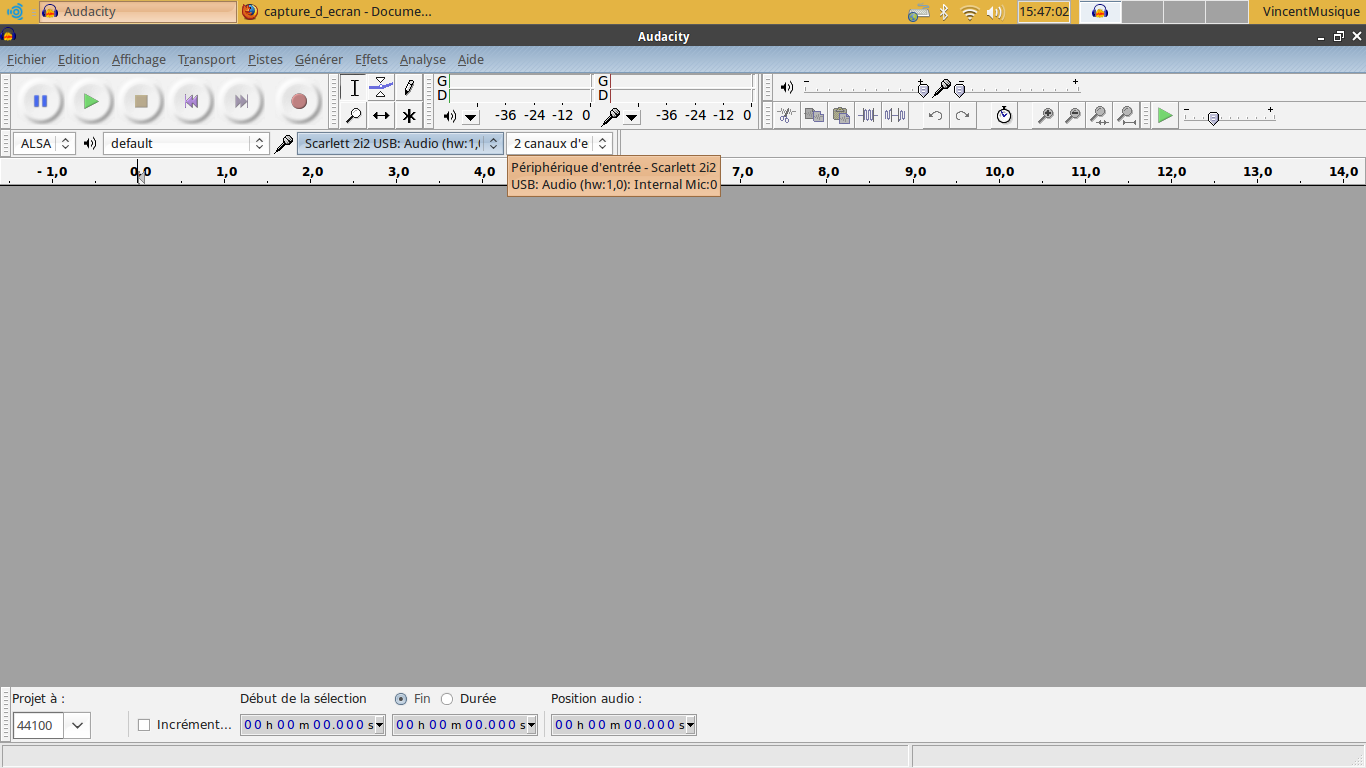The image size is (1366, 768).
Task: Click the Sync-Lock tracks clock icon
Action: tap(1004, 115)
